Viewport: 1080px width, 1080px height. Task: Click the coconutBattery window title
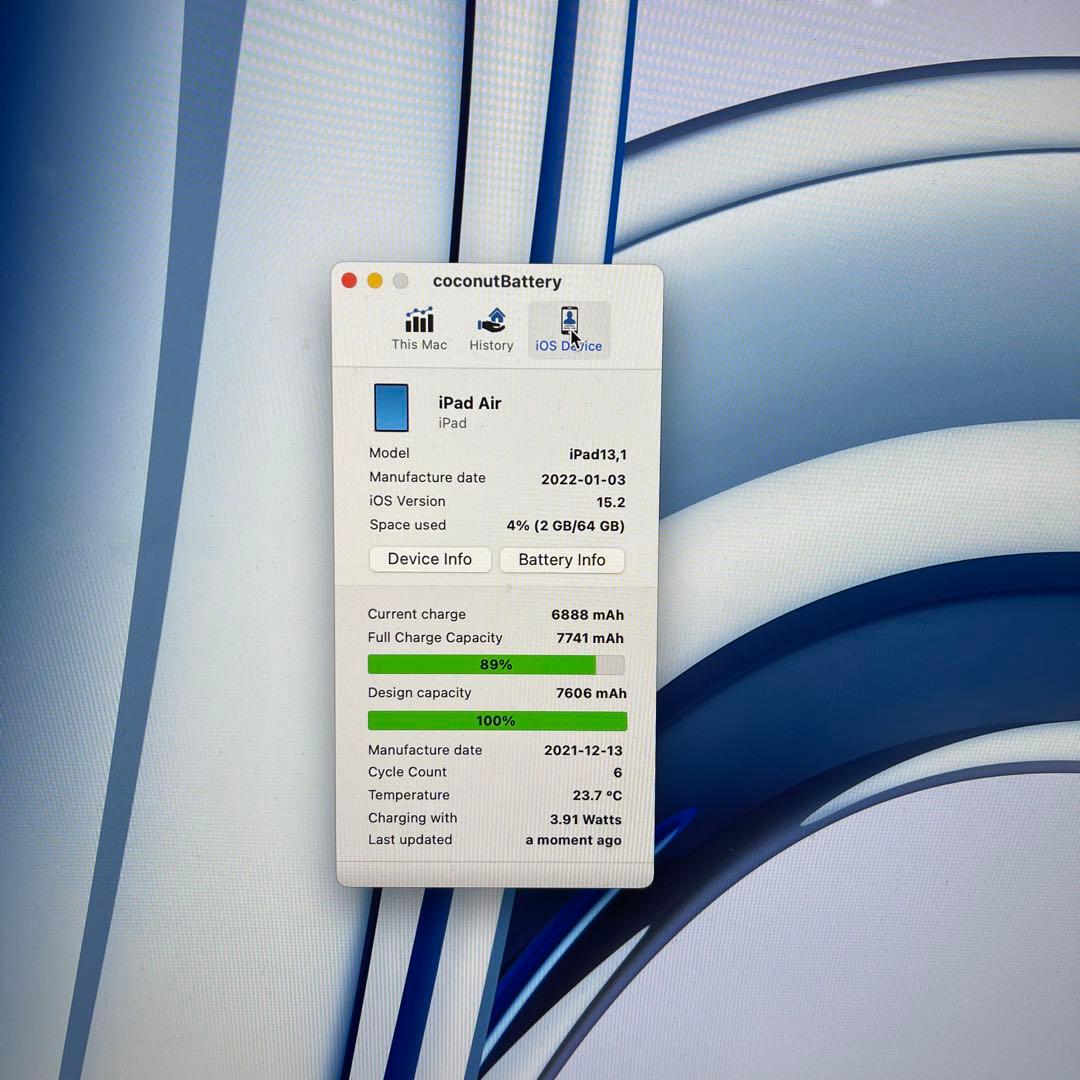click(x=497, y=282)
